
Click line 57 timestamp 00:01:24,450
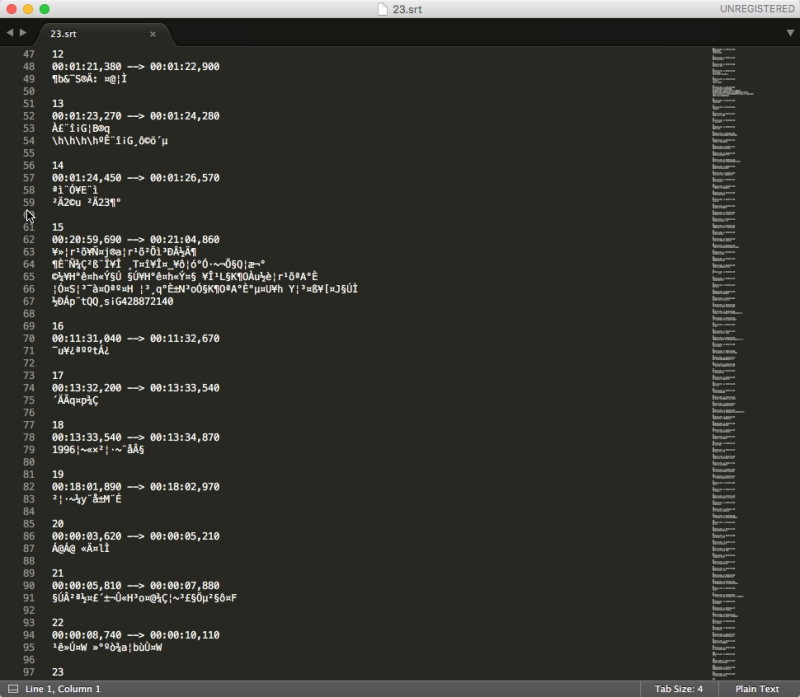point(87,178)
